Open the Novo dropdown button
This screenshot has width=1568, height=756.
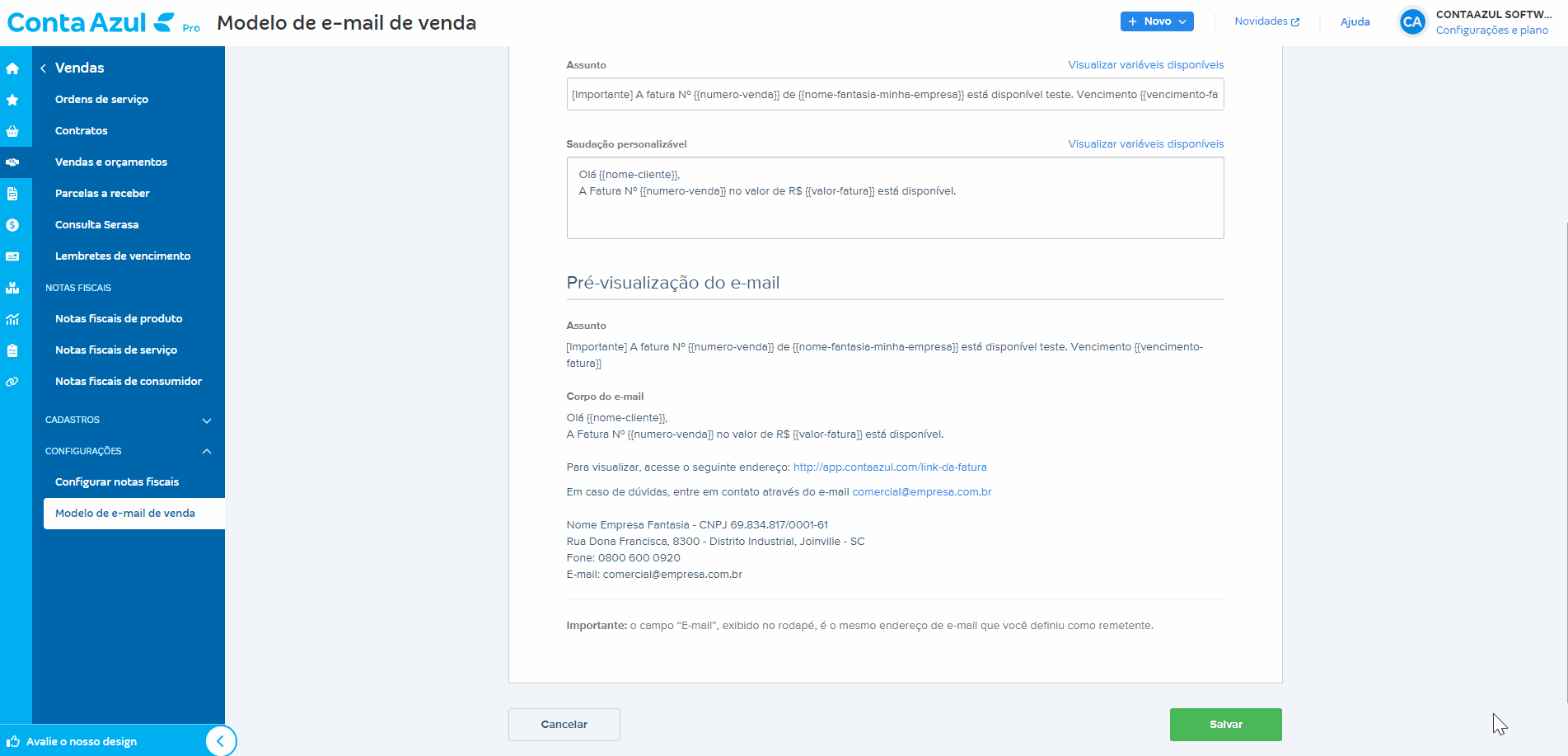(1157, 21)
